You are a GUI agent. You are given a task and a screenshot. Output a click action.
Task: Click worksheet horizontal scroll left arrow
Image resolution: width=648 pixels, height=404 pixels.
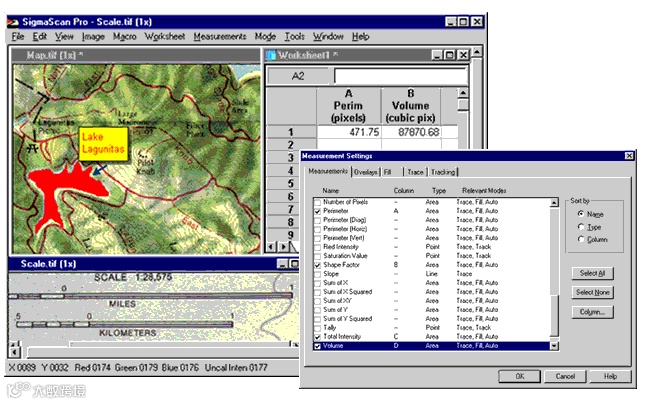(x=271, y=247)
